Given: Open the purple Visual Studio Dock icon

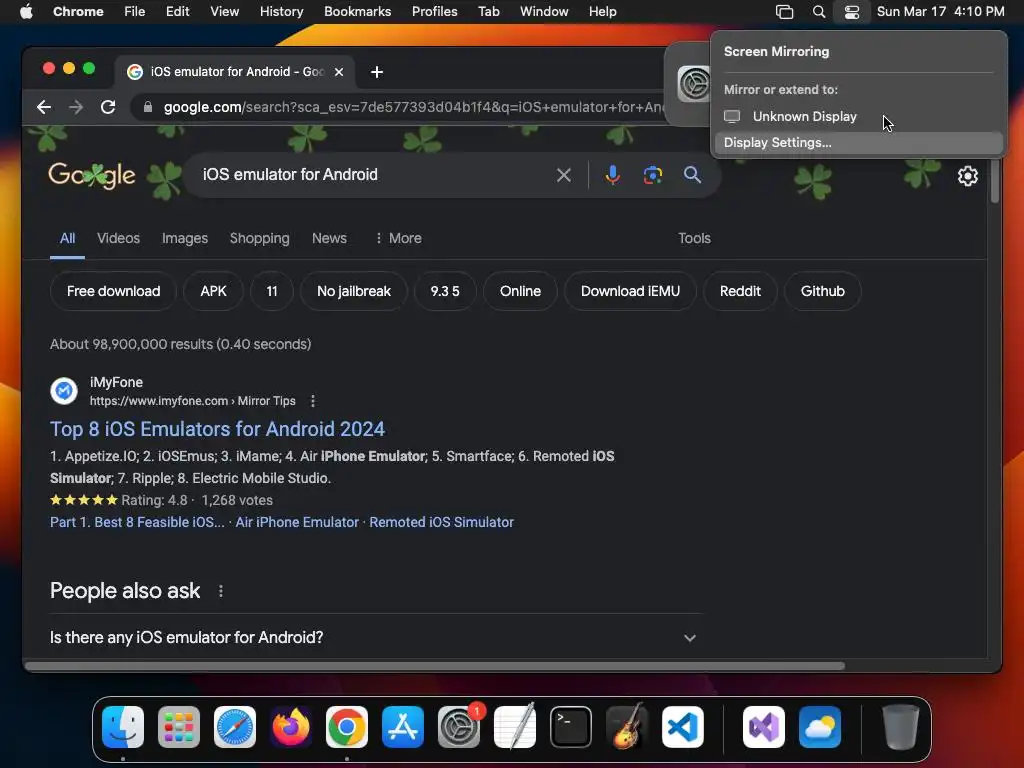Looking at the screenshot, I should click(x=764, y=727).
